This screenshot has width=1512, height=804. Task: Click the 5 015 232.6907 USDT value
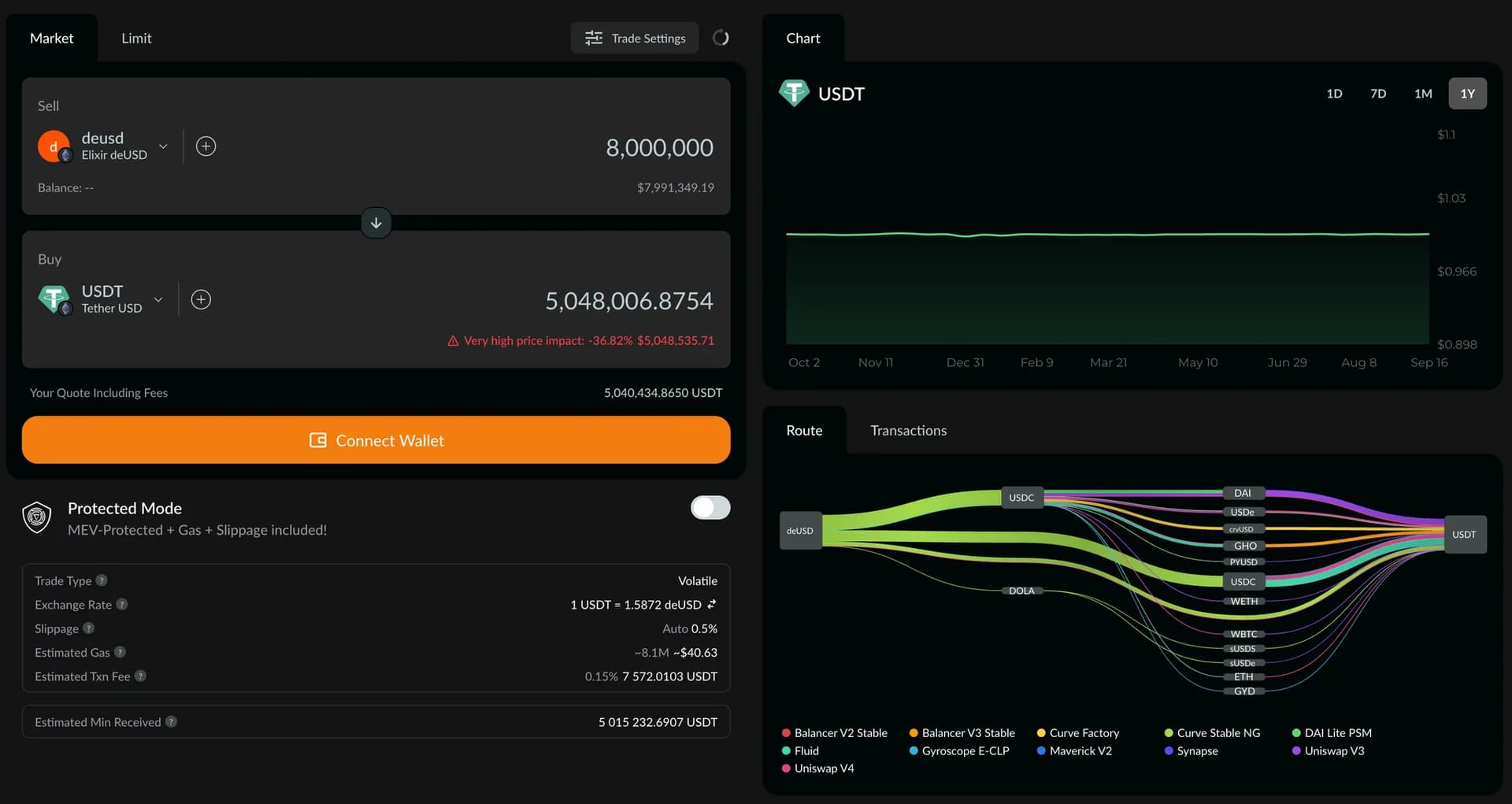pyautogui.click(x=658, y=722)
